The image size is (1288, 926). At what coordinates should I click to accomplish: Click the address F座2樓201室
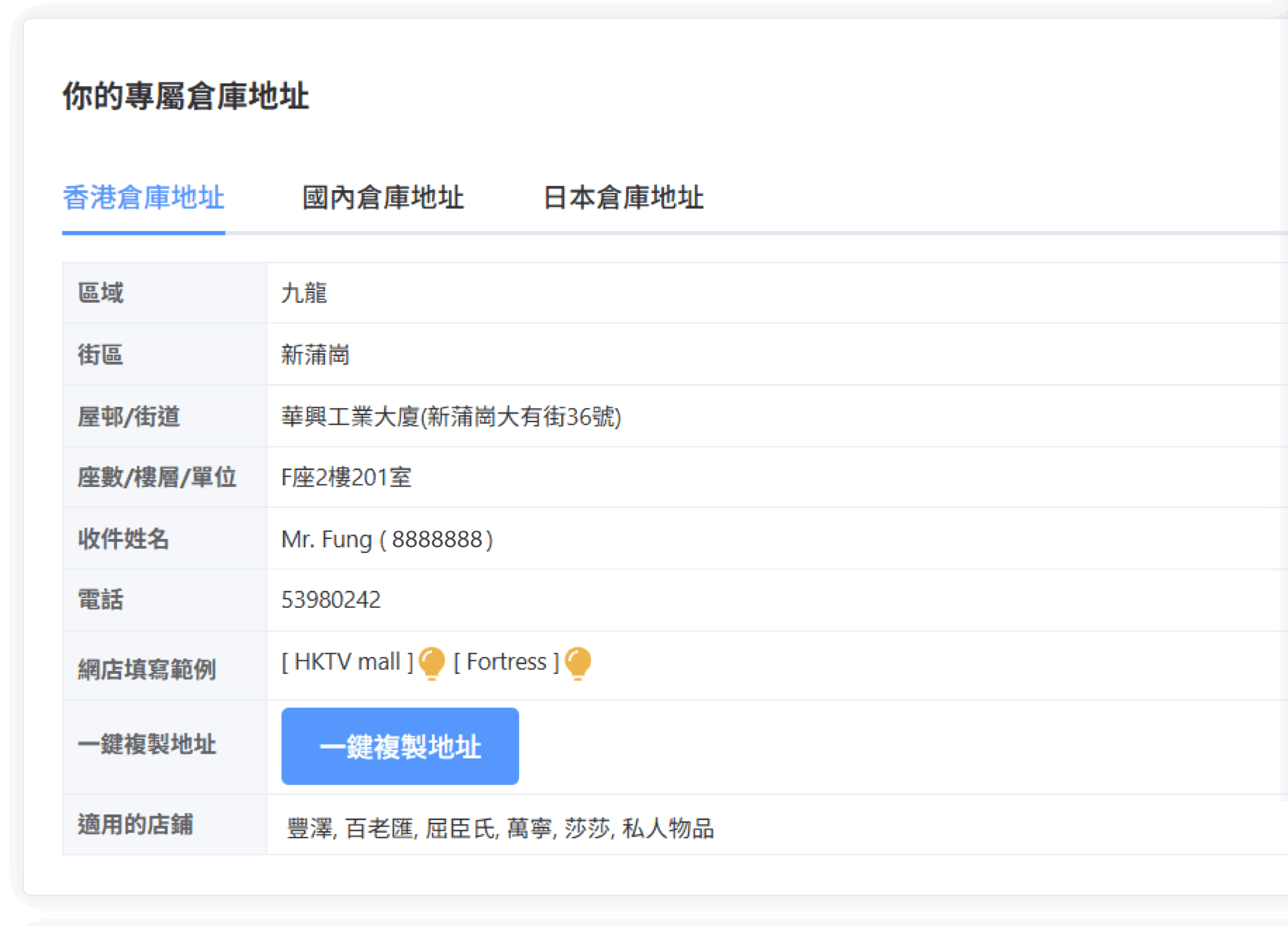(346, 477)
